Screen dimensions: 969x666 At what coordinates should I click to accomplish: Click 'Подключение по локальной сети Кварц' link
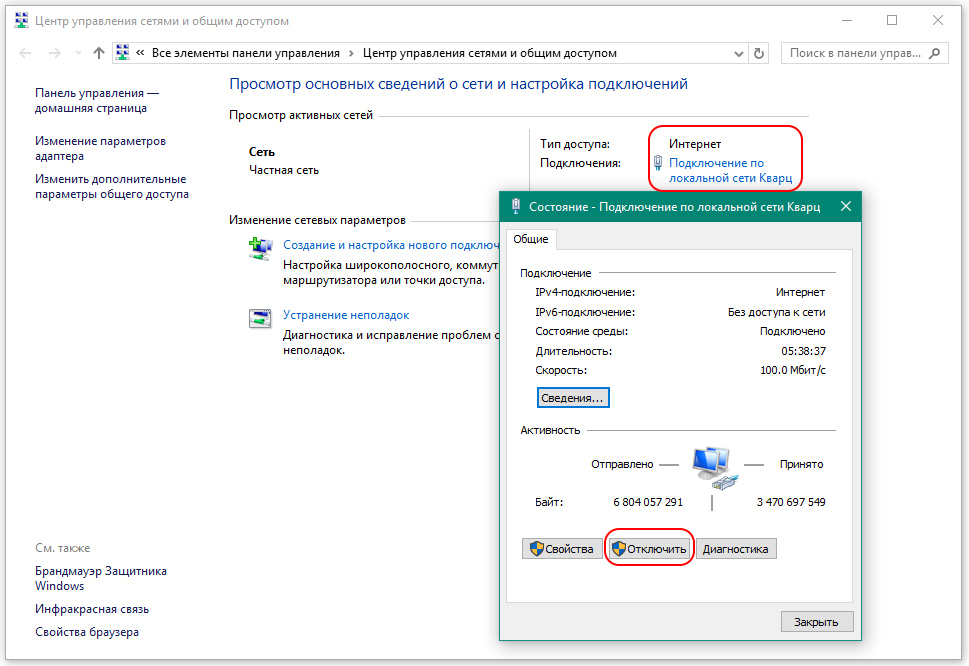[730, 171]
